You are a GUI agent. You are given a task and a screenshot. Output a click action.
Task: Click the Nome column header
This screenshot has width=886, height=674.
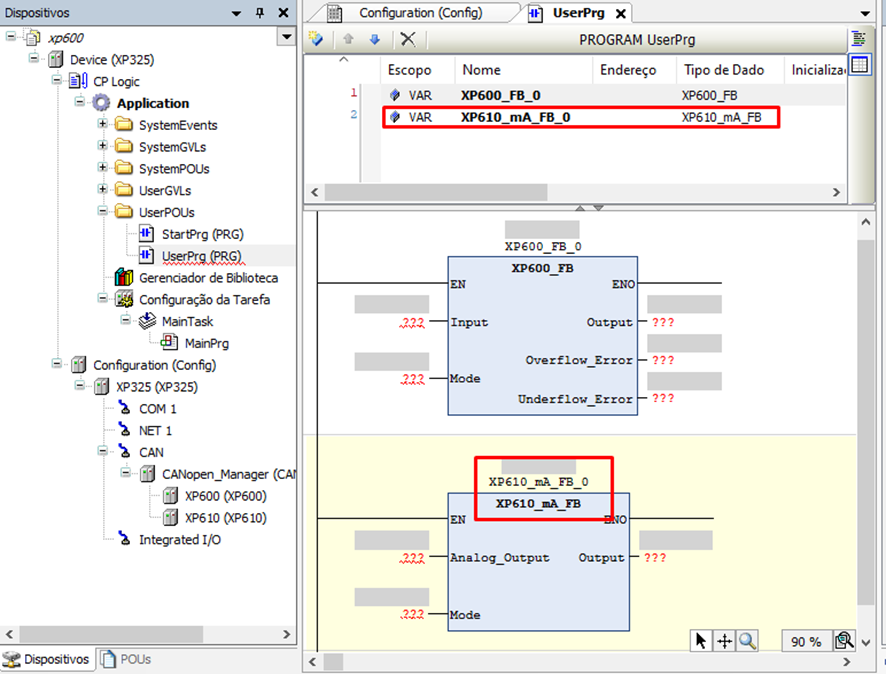(x=482, y=70)
